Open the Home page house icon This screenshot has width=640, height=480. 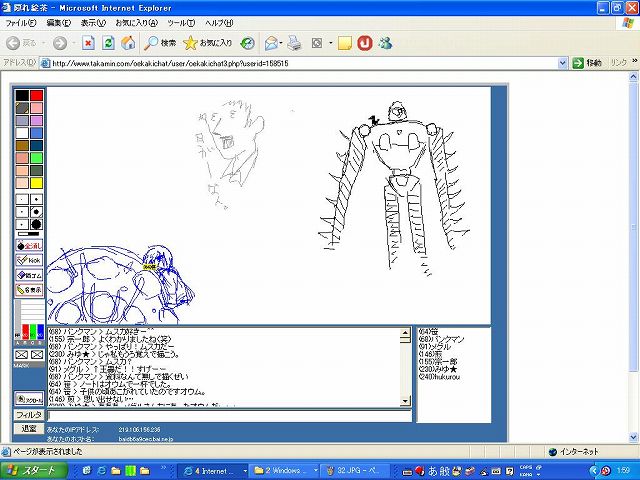click(x=128, y=43)
